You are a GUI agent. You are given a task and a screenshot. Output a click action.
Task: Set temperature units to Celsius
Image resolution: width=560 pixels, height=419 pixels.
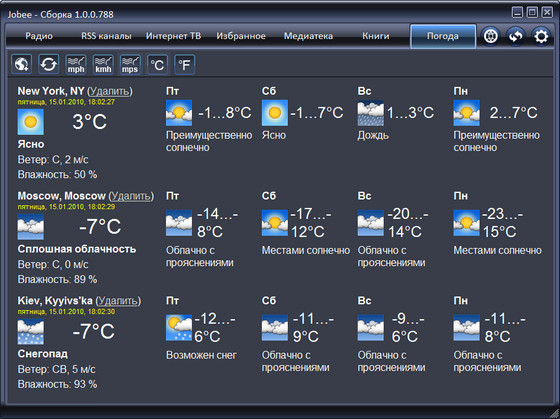pos(157,64)
